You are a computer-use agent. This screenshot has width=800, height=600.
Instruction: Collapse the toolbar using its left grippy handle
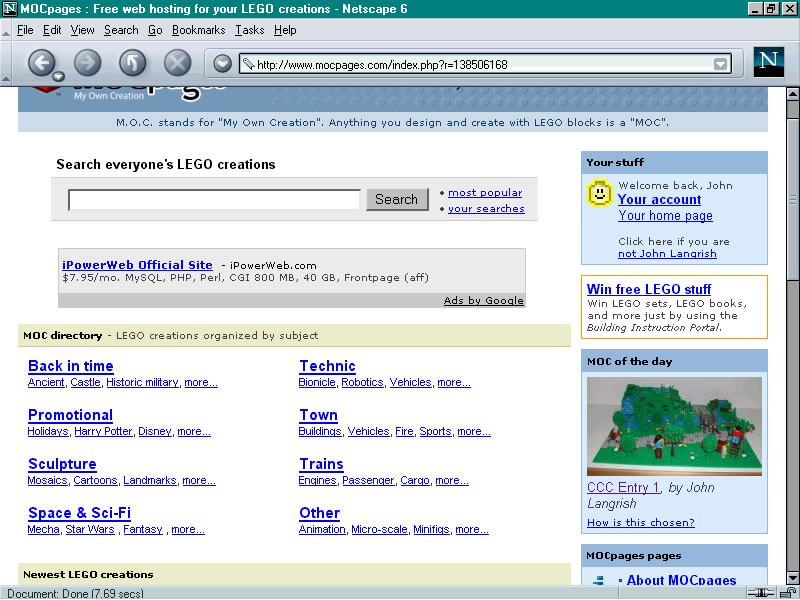coord(6,64)
